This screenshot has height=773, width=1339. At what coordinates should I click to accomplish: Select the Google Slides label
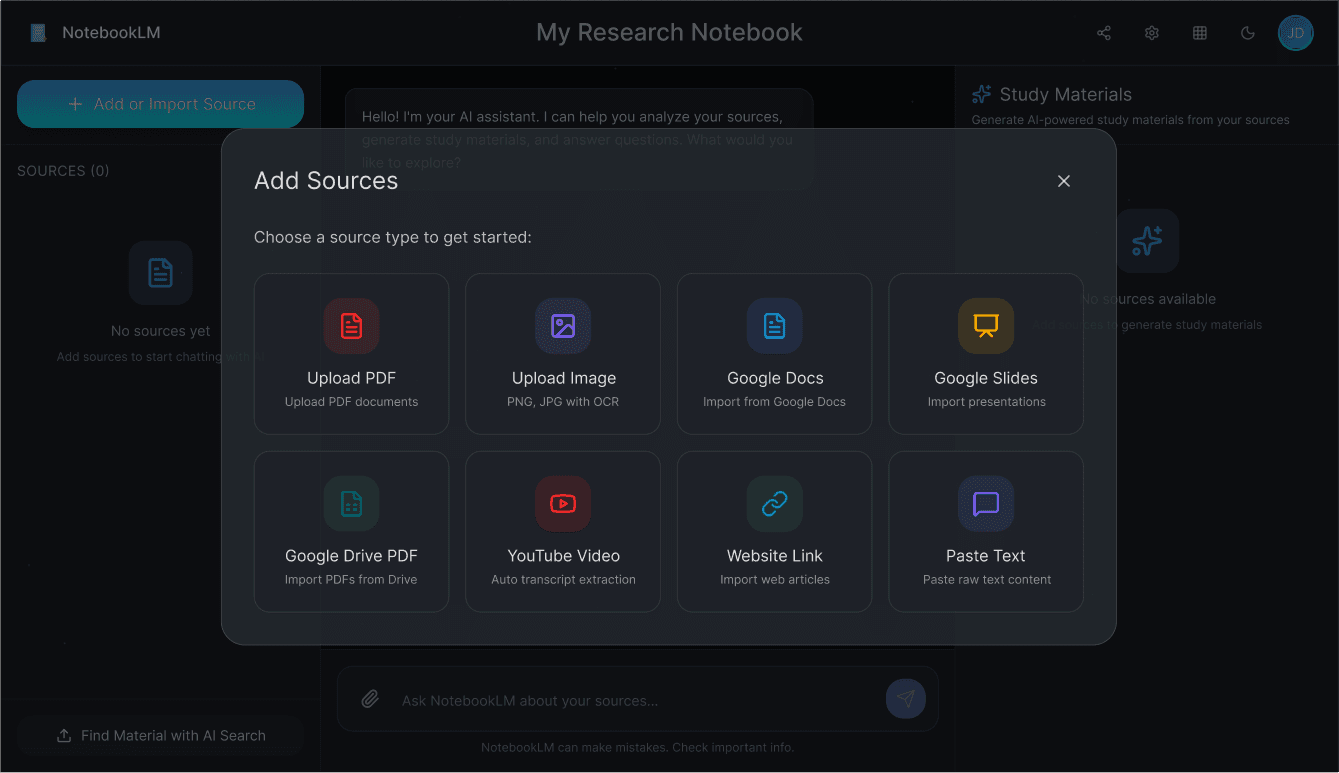tap(986, 378)
